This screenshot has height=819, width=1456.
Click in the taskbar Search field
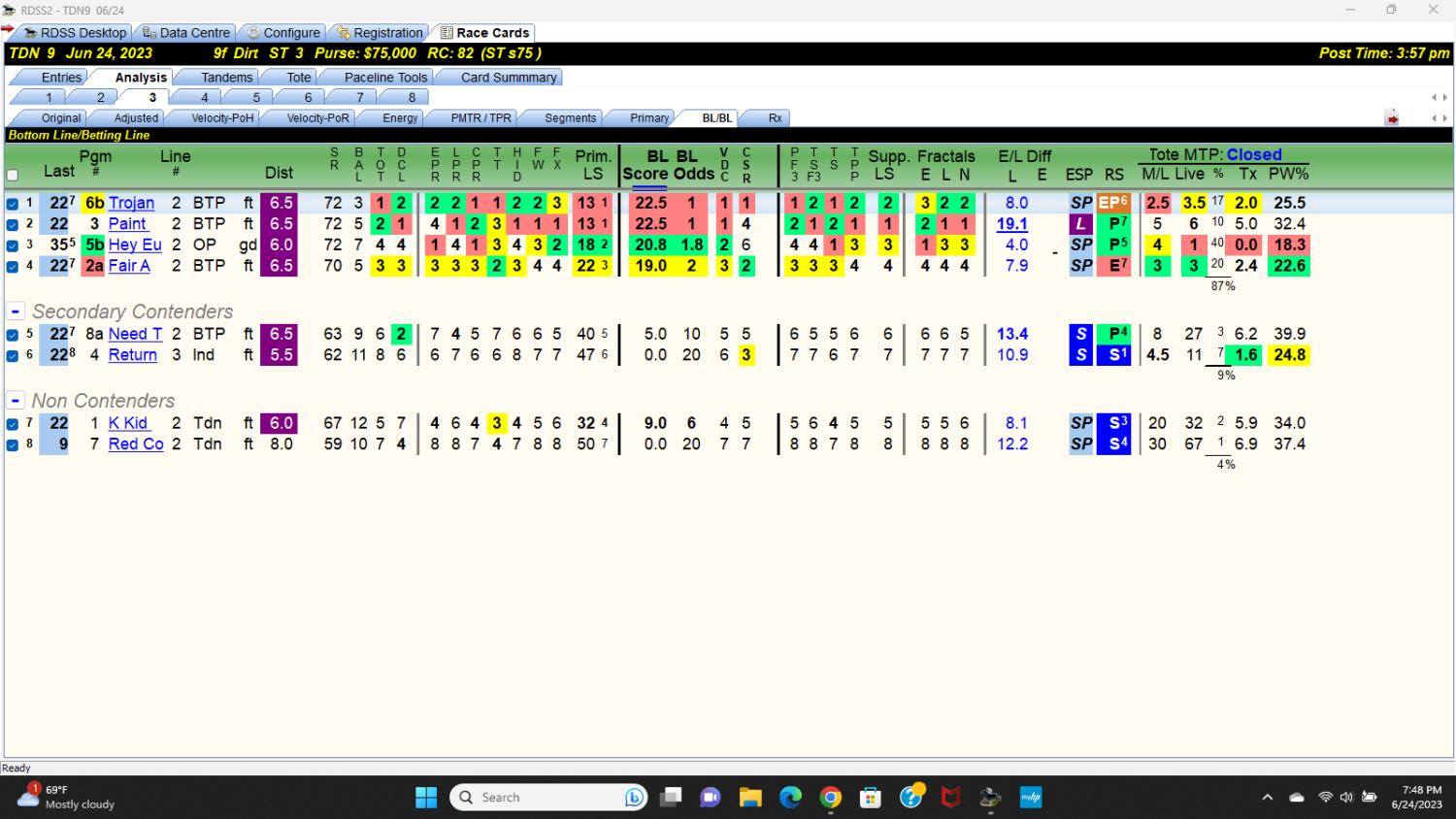click(548, 798)
